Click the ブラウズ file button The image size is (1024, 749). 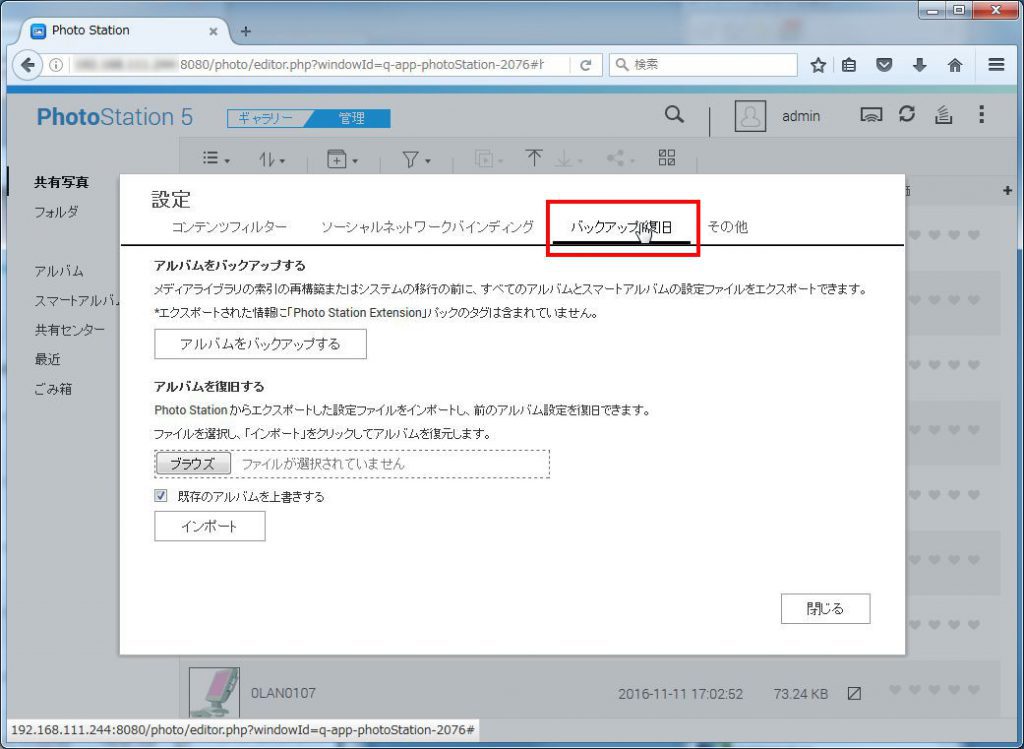(193, 464)
